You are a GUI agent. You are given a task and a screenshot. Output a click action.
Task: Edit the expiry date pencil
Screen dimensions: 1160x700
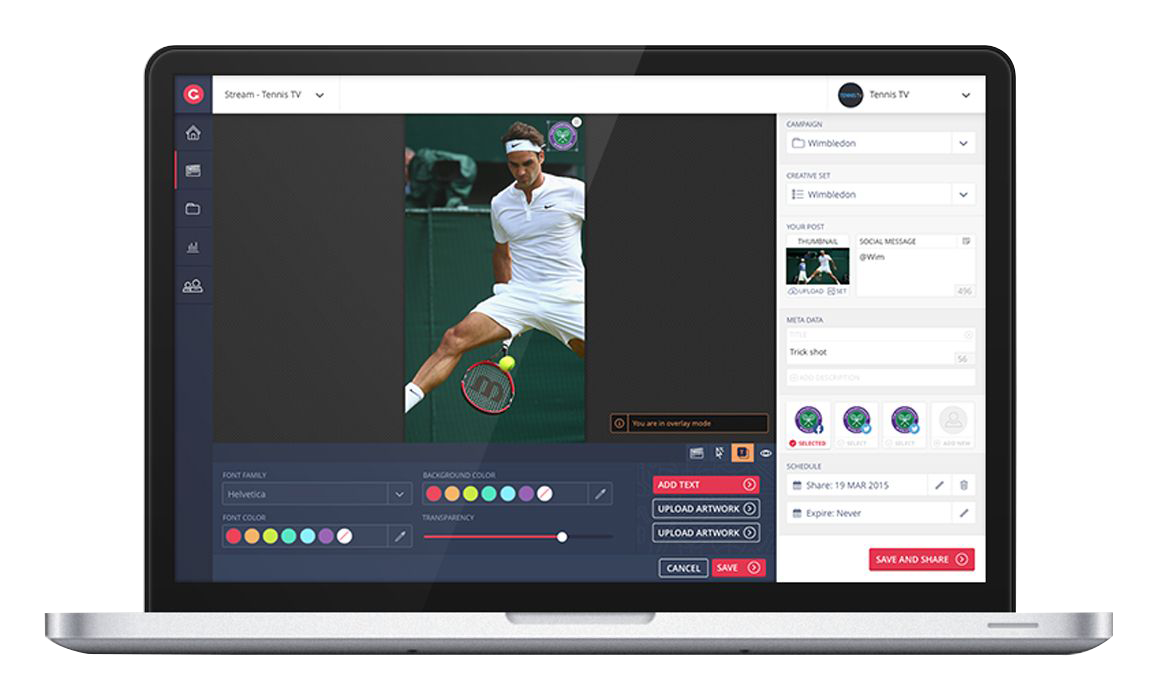(963, 513)
